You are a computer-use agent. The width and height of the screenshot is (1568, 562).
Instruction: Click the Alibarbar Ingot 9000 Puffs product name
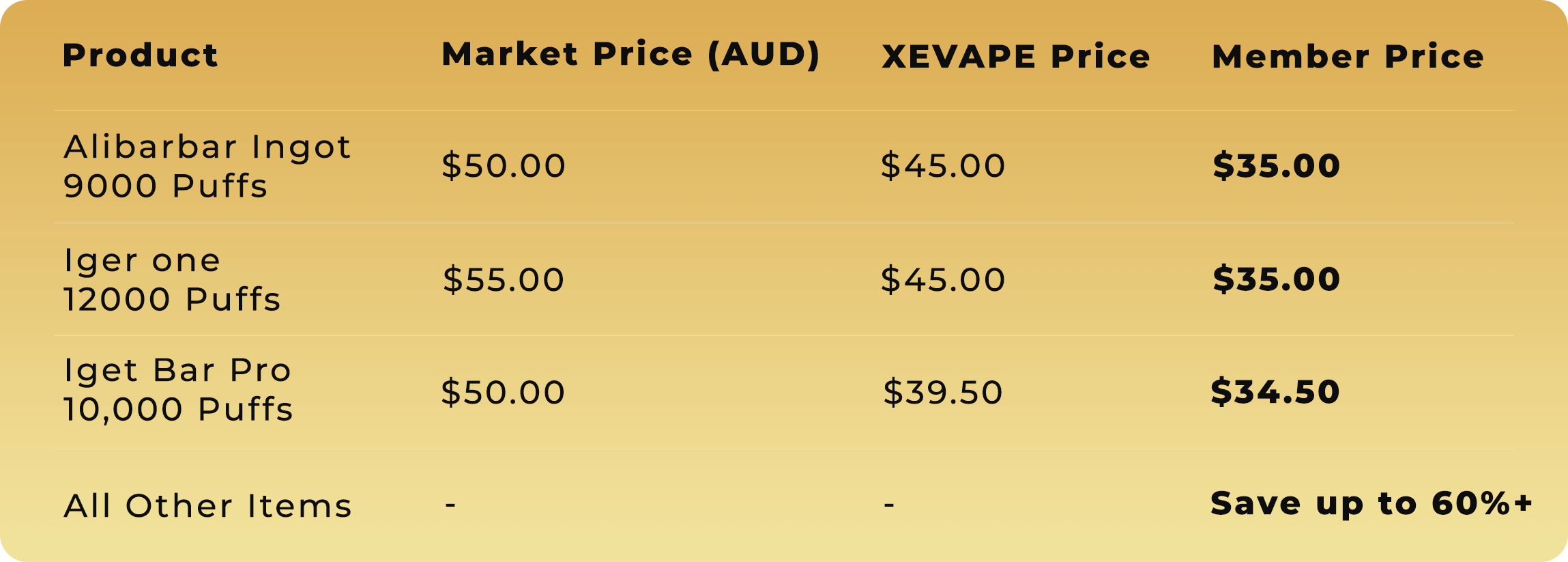[207, 166]
